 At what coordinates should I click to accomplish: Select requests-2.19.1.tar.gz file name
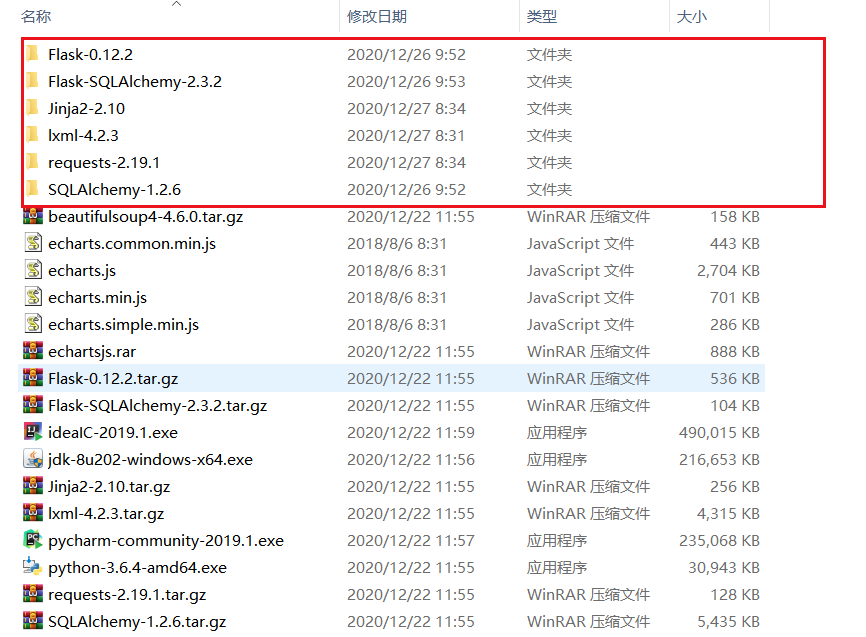pos(127,595)
